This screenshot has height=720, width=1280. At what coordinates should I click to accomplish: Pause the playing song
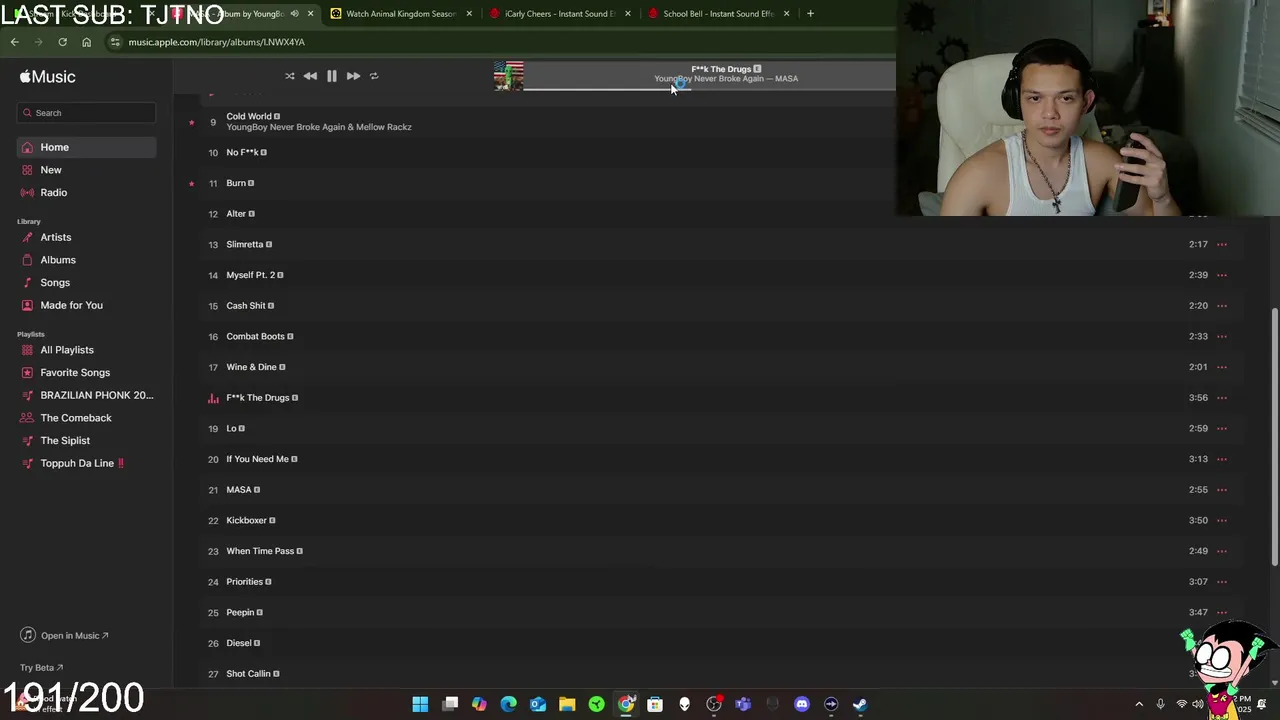332,76
